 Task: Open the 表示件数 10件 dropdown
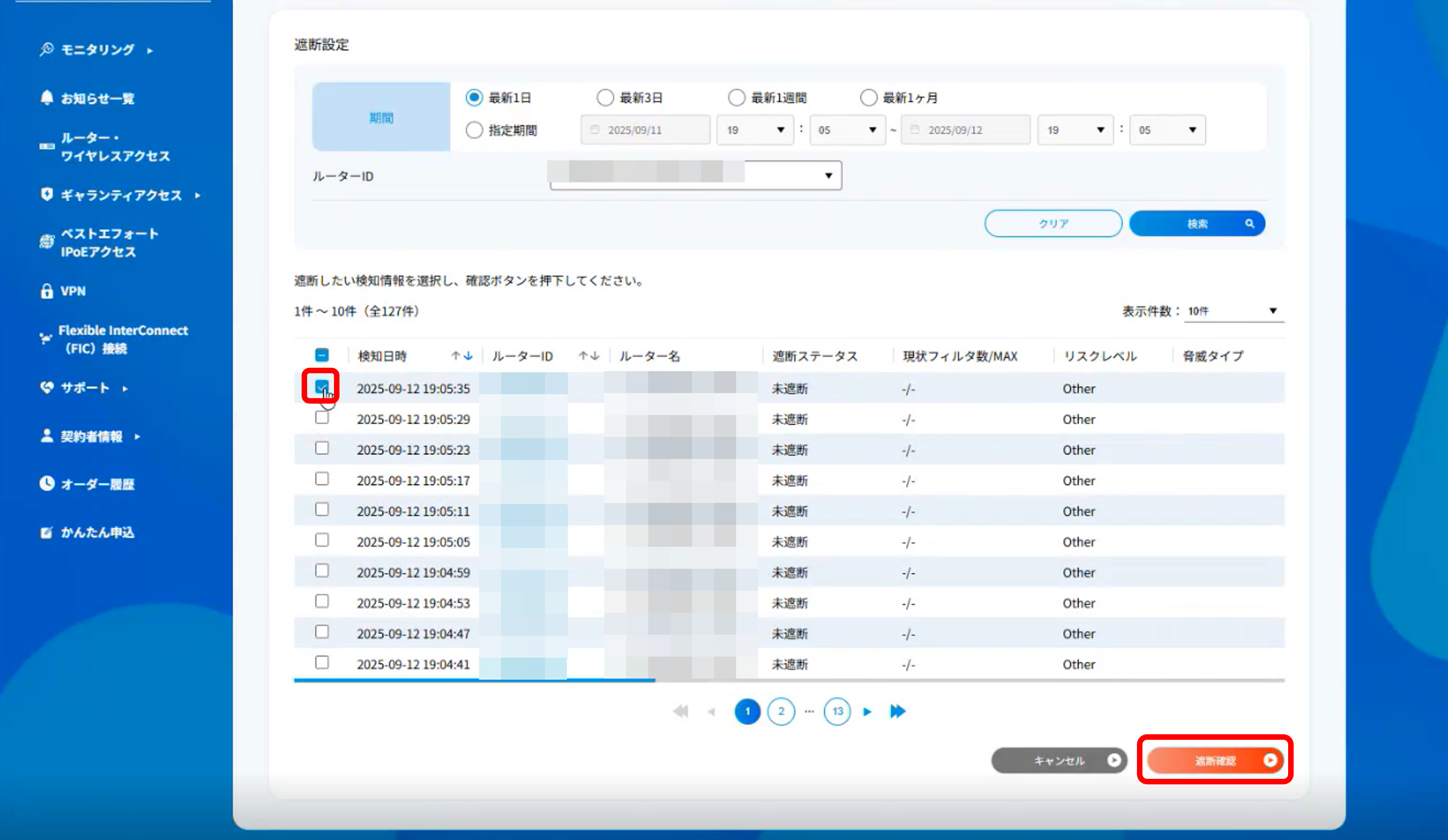[x=1234, y=311]
